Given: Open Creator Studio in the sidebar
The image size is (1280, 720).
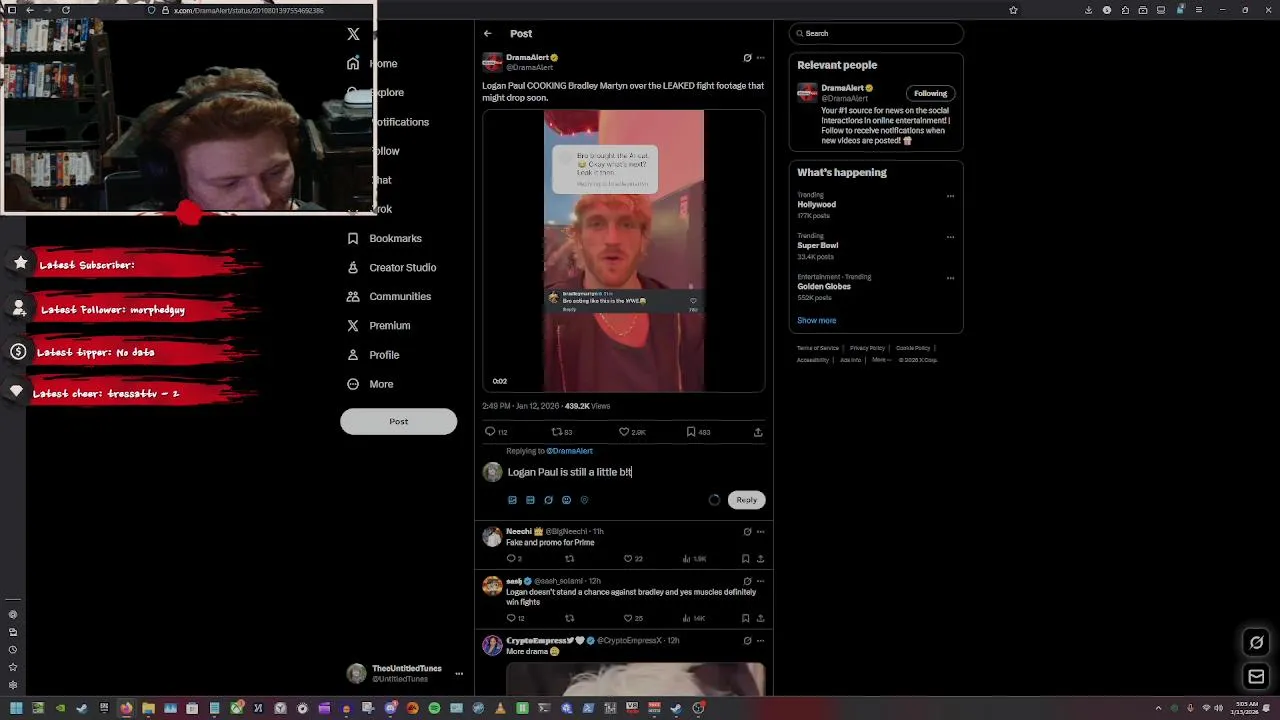Looking at the screenshot, I should (391, 267).
